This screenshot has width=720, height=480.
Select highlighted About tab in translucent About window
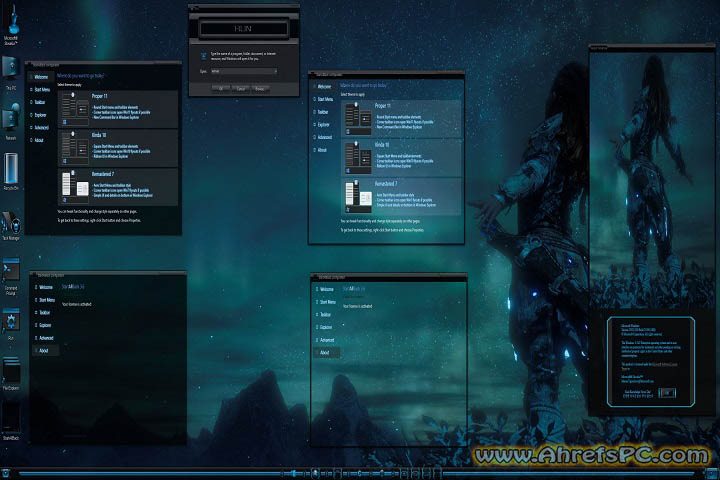click(326, 353)
